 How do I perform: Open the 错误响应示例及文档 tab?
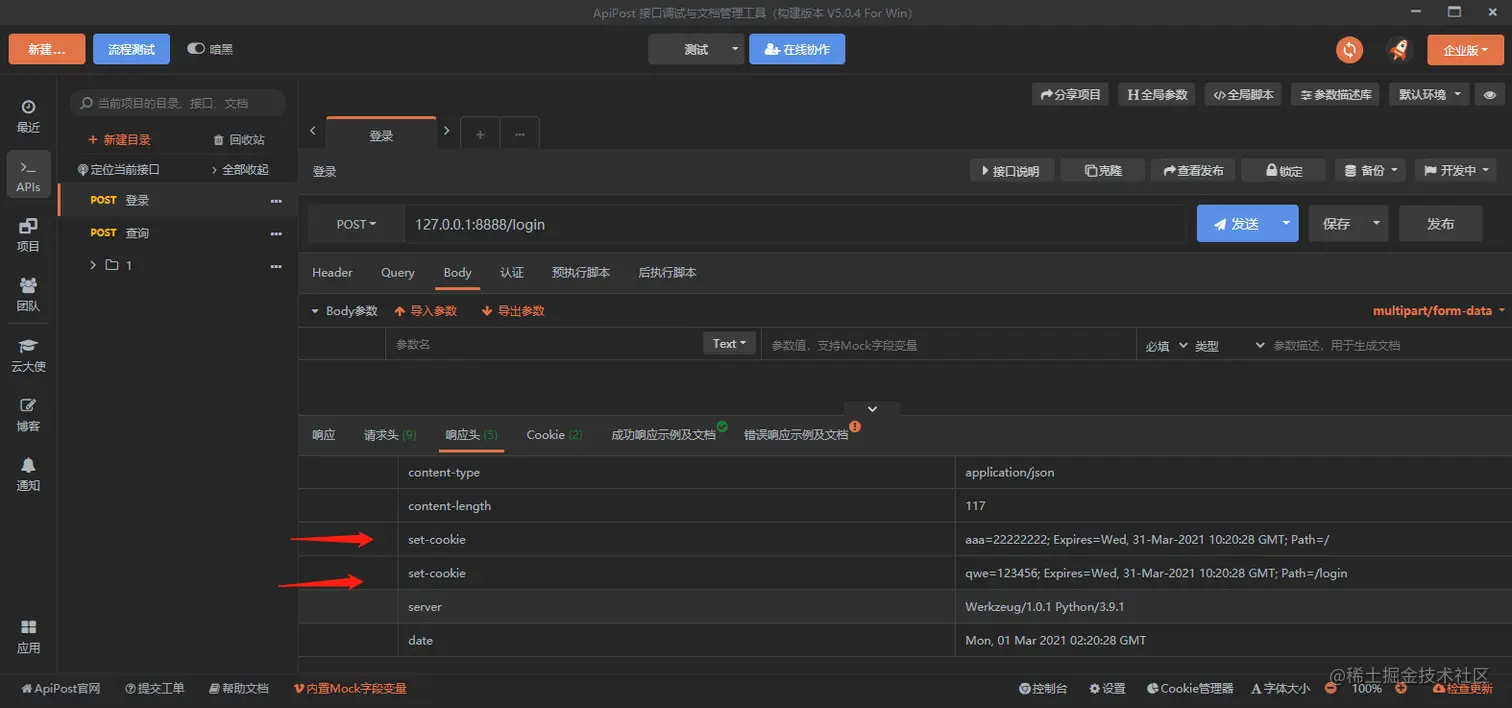[x=797, y=435]
